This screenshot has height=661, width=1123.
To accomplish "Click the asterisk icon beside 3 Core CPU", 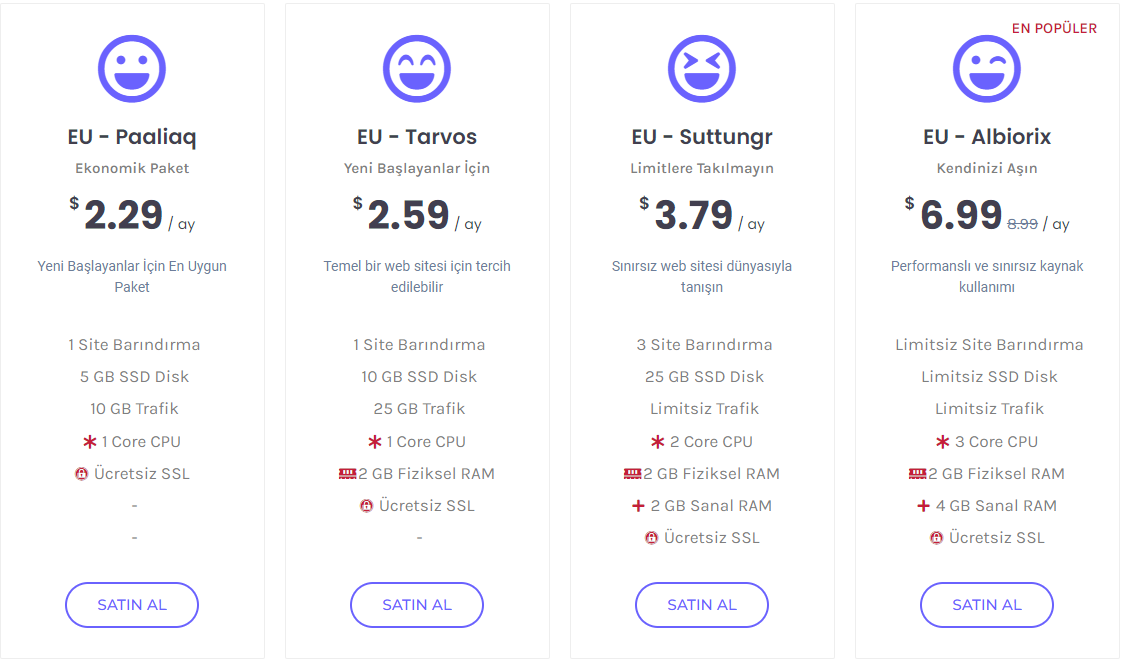I will (943, 442).
